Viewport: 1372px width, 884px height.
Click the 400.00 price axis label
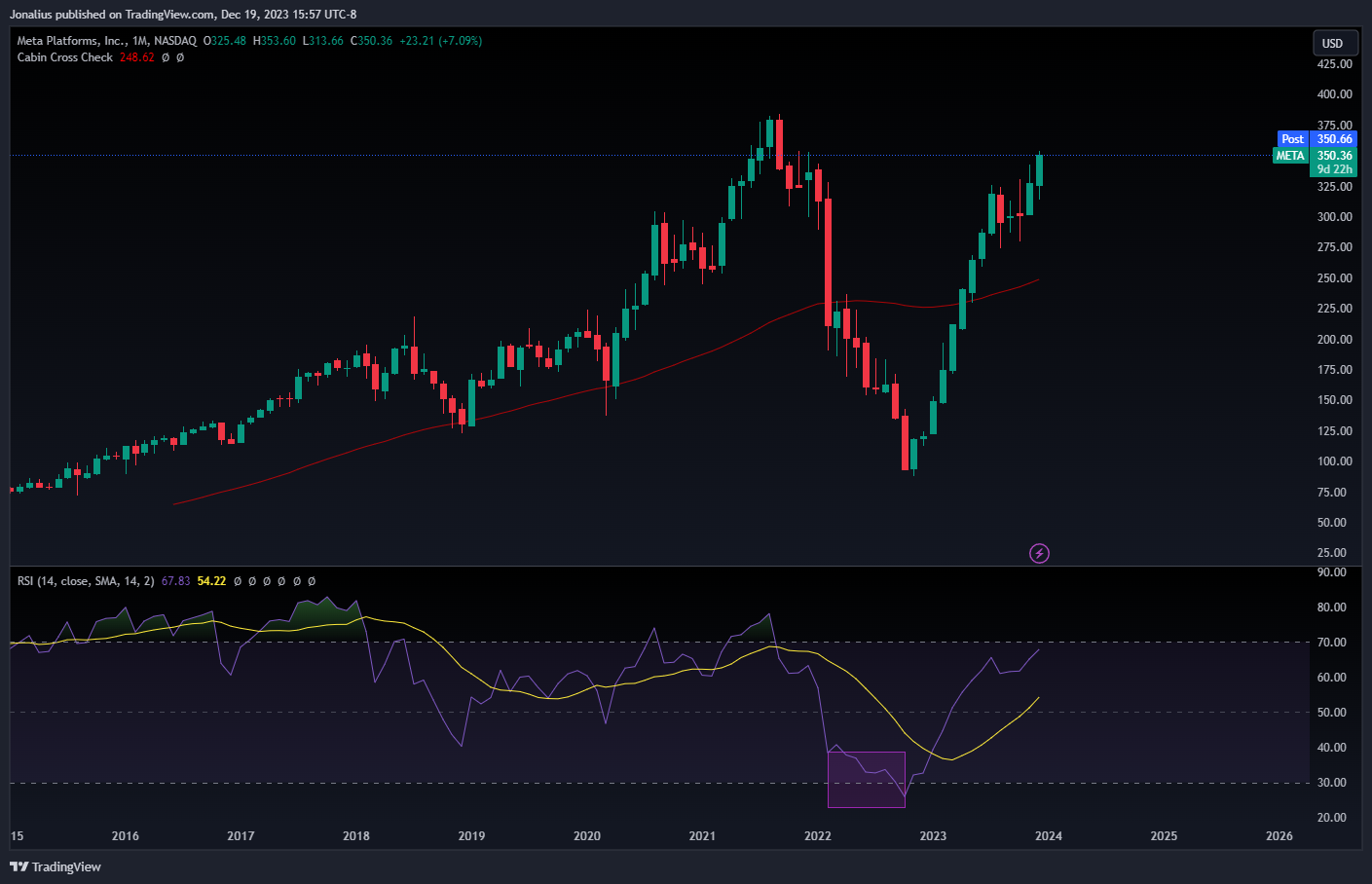click(1334, 94)
